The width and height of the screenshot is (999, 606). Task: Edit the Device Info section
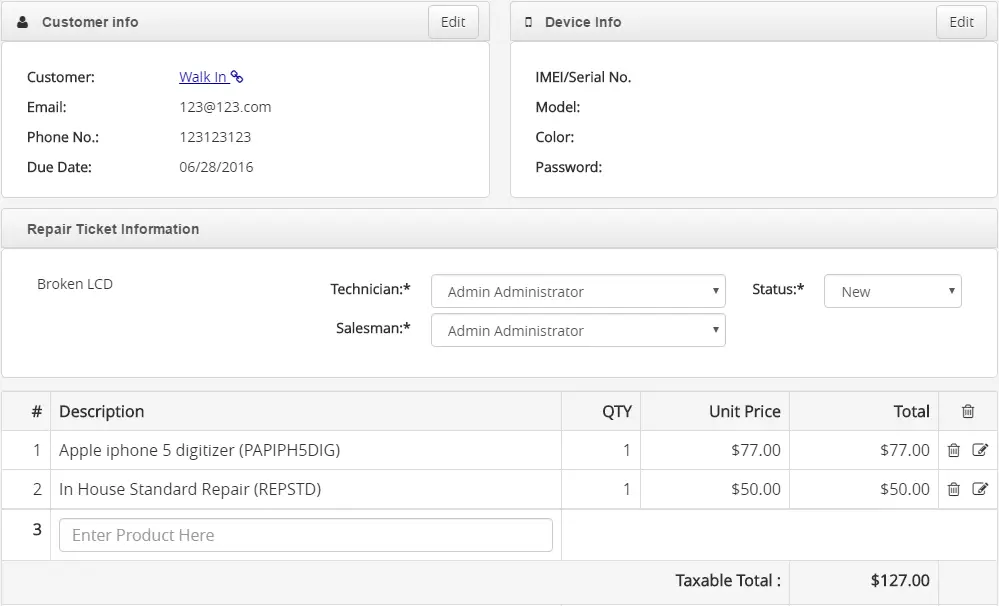pos(960,21)
